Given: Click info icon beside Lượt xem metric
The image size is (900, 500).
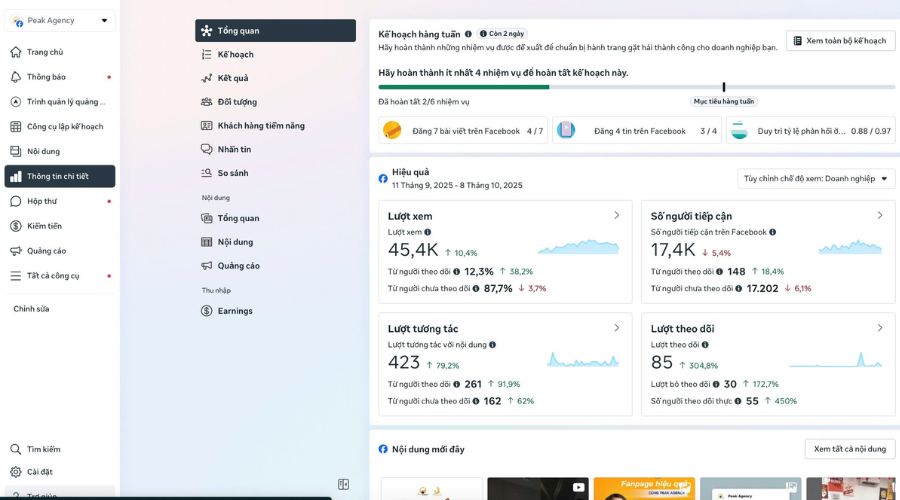Looking at the screenshot, I should pos(428,232).
